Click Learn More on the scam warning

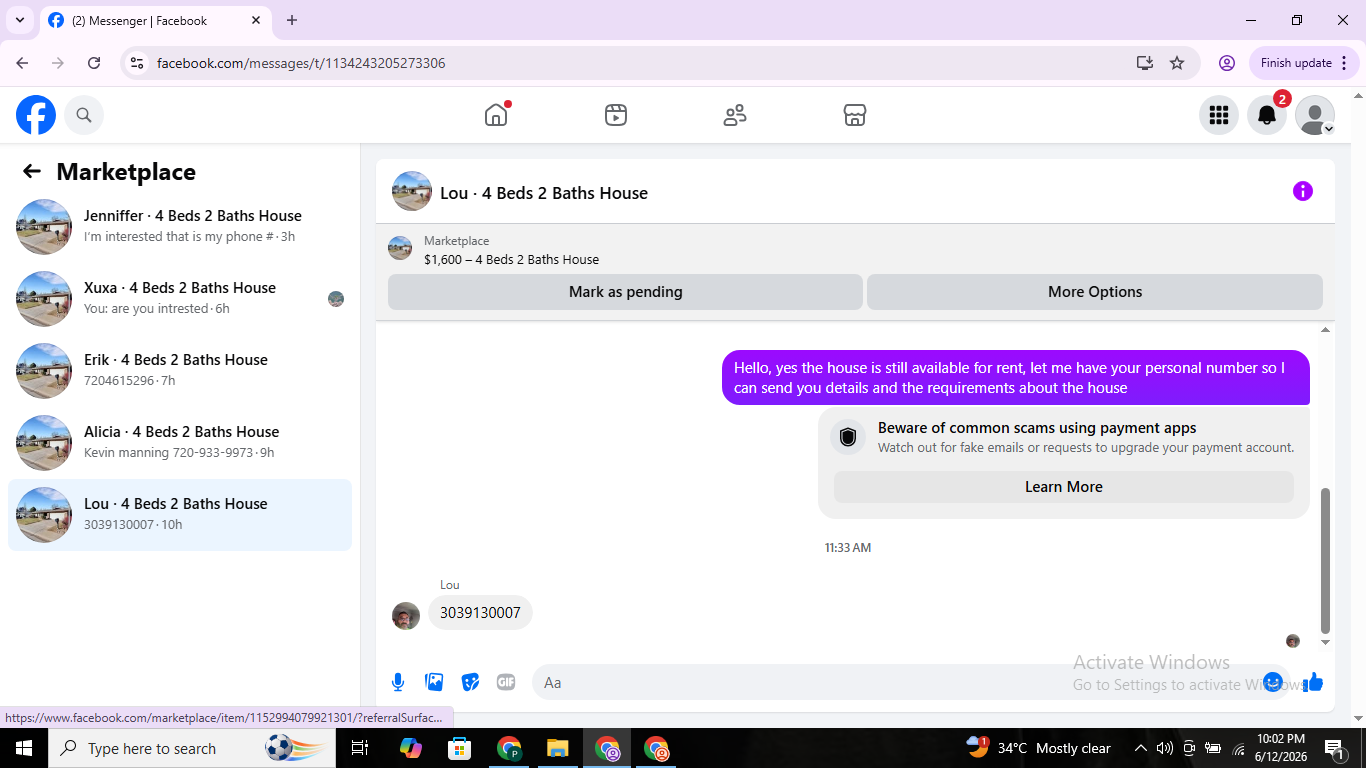click(x=1064, y=487)
